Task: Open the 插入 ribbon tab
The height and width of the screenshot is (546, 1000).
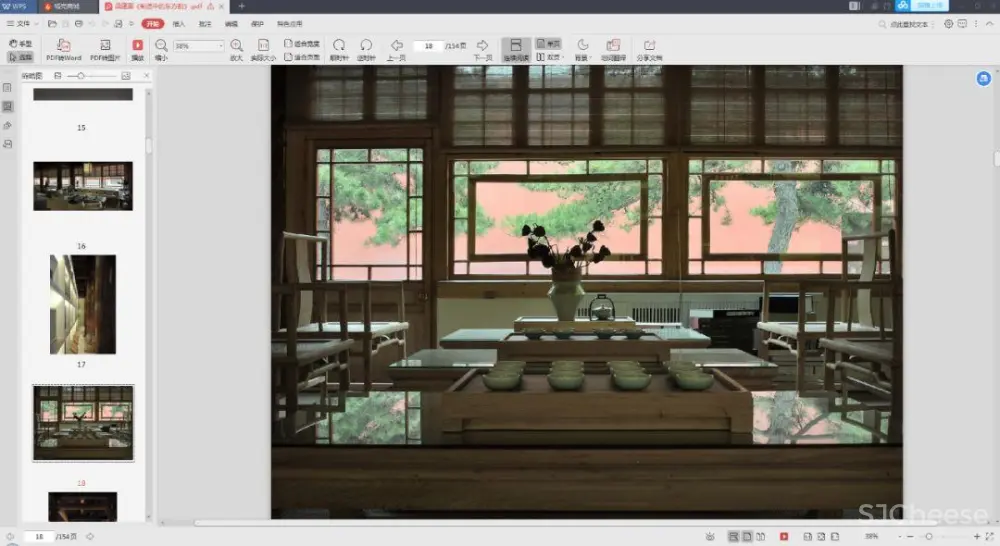Action: (x=179, y=23)
